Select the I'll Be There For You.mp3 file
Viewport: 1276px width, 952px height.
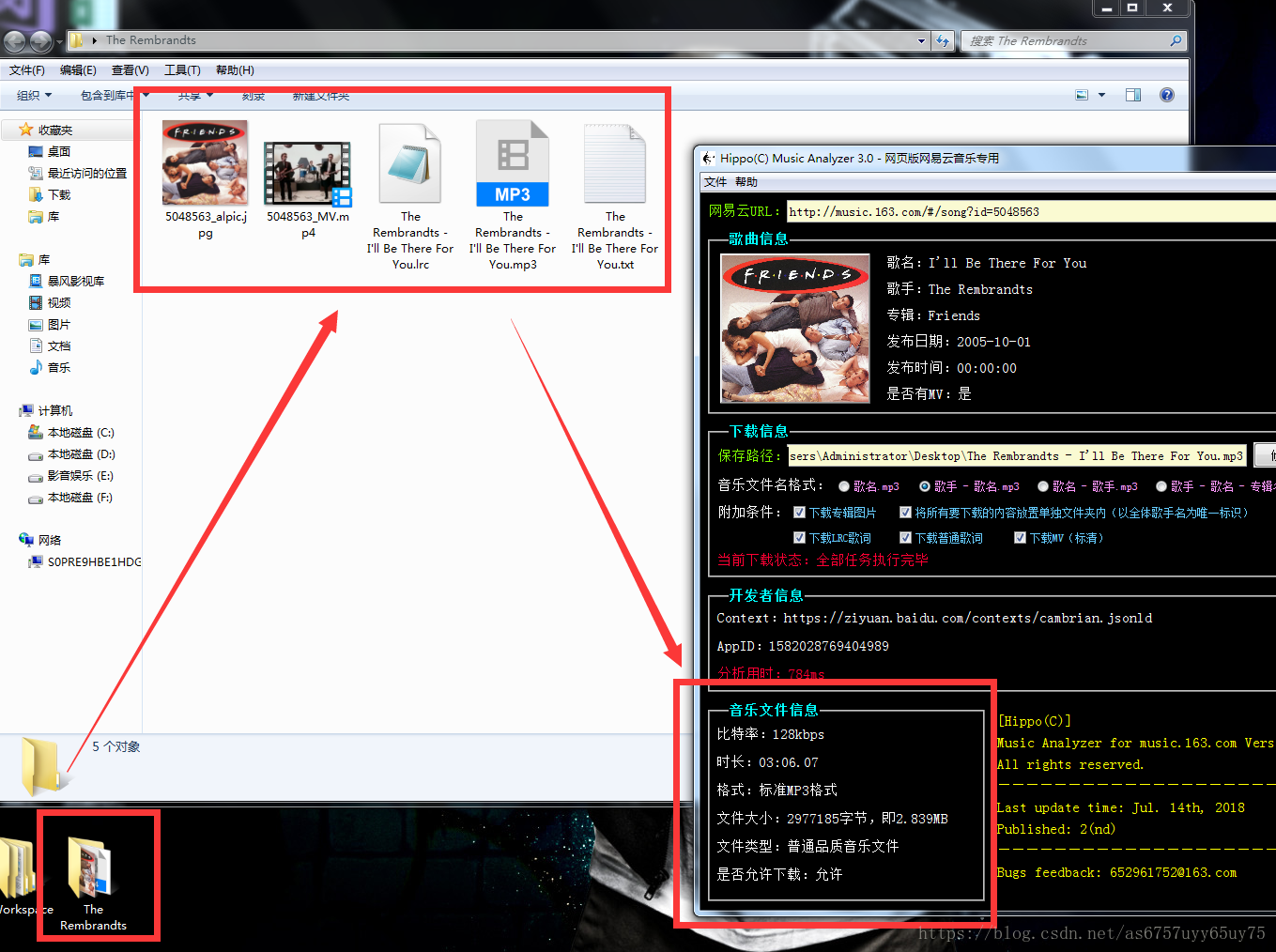click(513, 195)
